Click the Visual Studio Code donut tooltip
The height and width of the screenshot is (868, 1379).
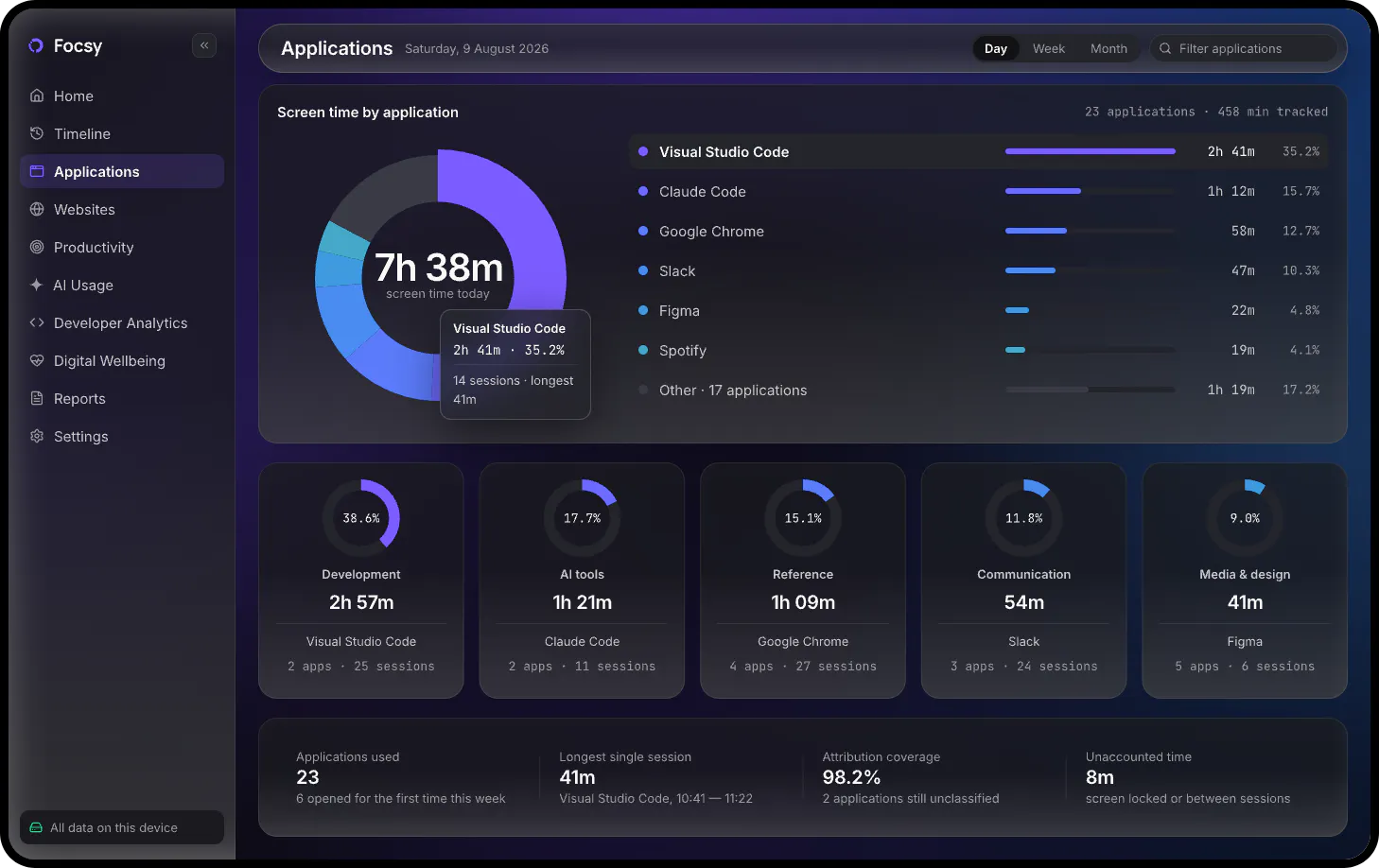[x=515, y=364]
